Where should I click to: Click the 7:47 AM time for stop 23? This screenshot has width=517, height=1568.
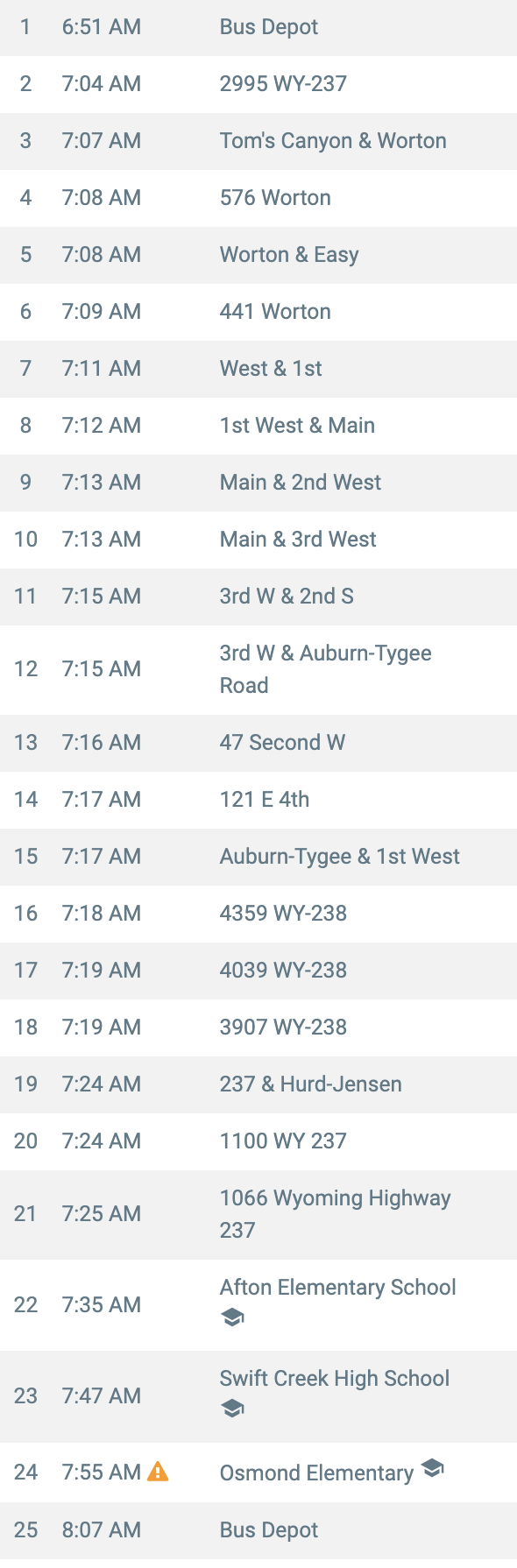pos(102,1395)
